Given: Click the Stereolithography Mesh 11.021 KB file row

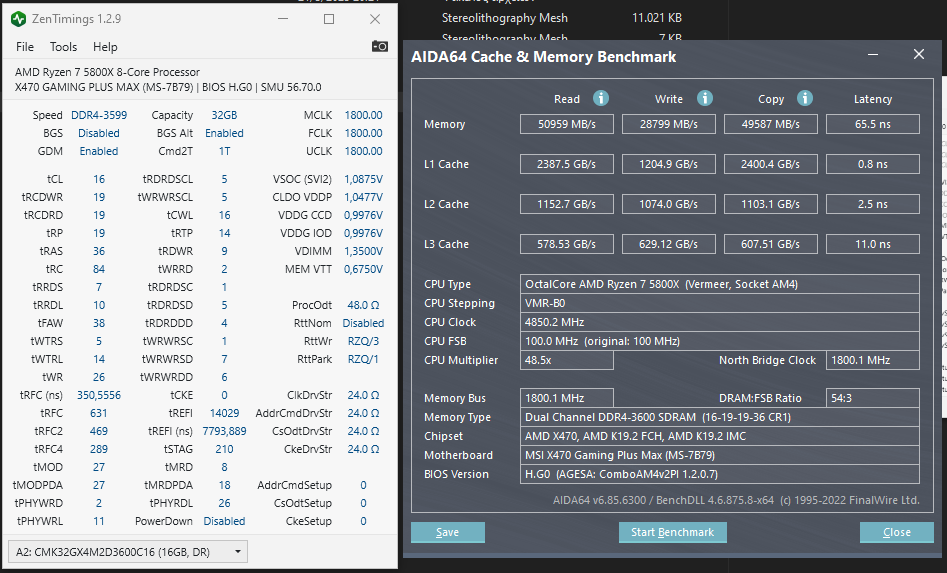Looking at the screenshot, I should coord(562,18).
